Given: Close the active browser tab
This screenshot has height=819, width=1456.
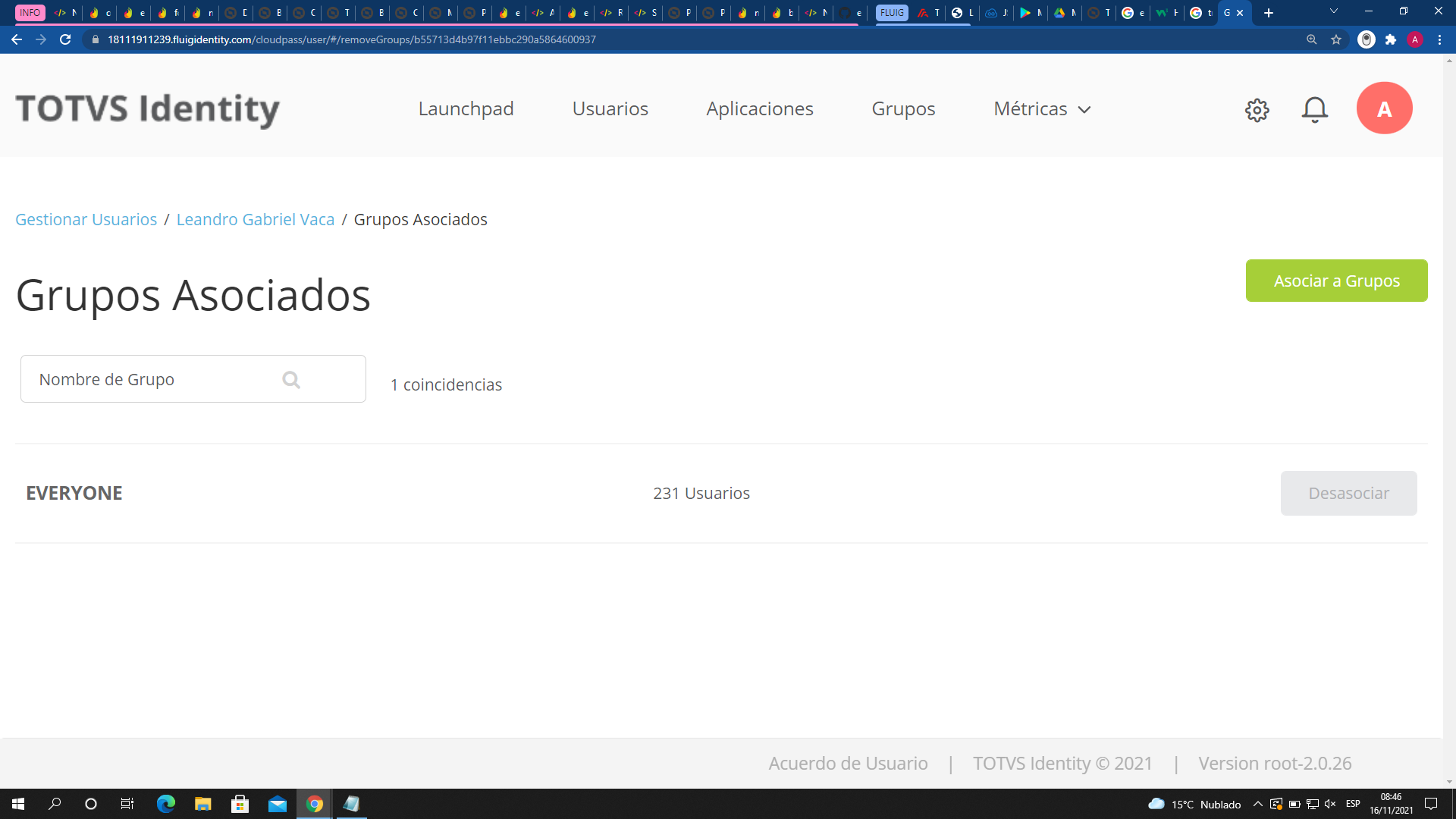Looking at the screenshot, I should (x=1240, y=13).
